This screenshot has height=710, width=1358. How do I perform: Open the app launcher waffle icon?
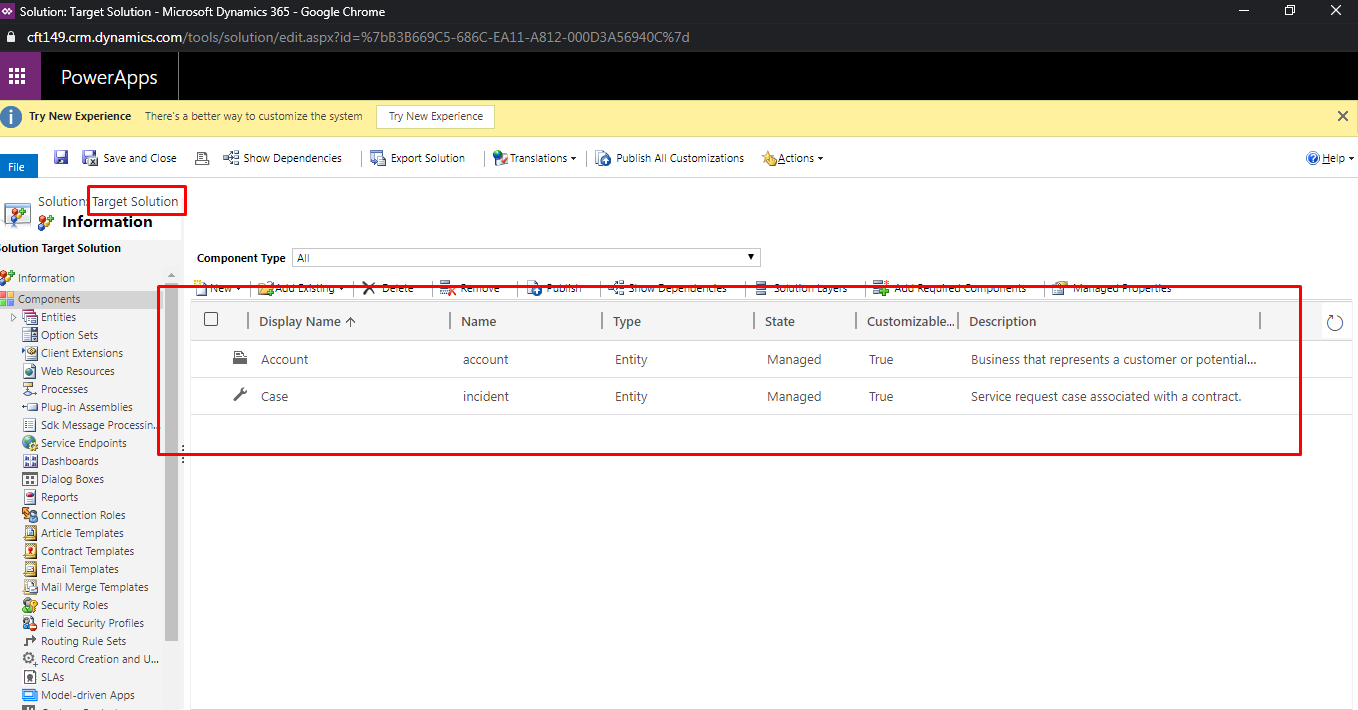point(17,77)
